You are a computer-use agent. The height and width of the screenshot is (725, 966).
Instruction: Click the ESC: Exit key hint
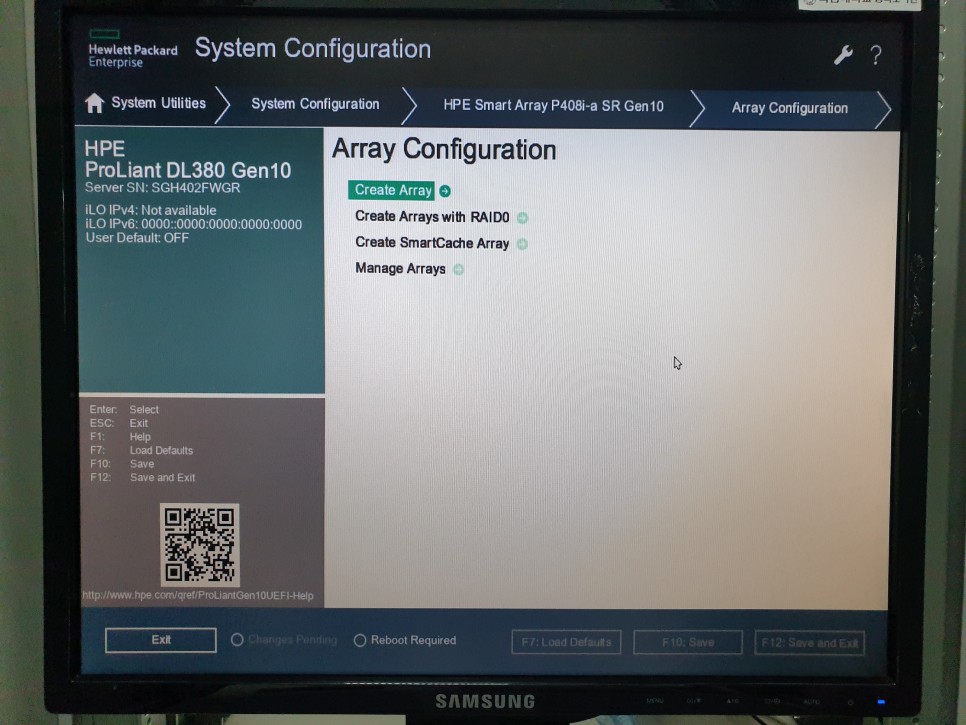coord(119,423)
